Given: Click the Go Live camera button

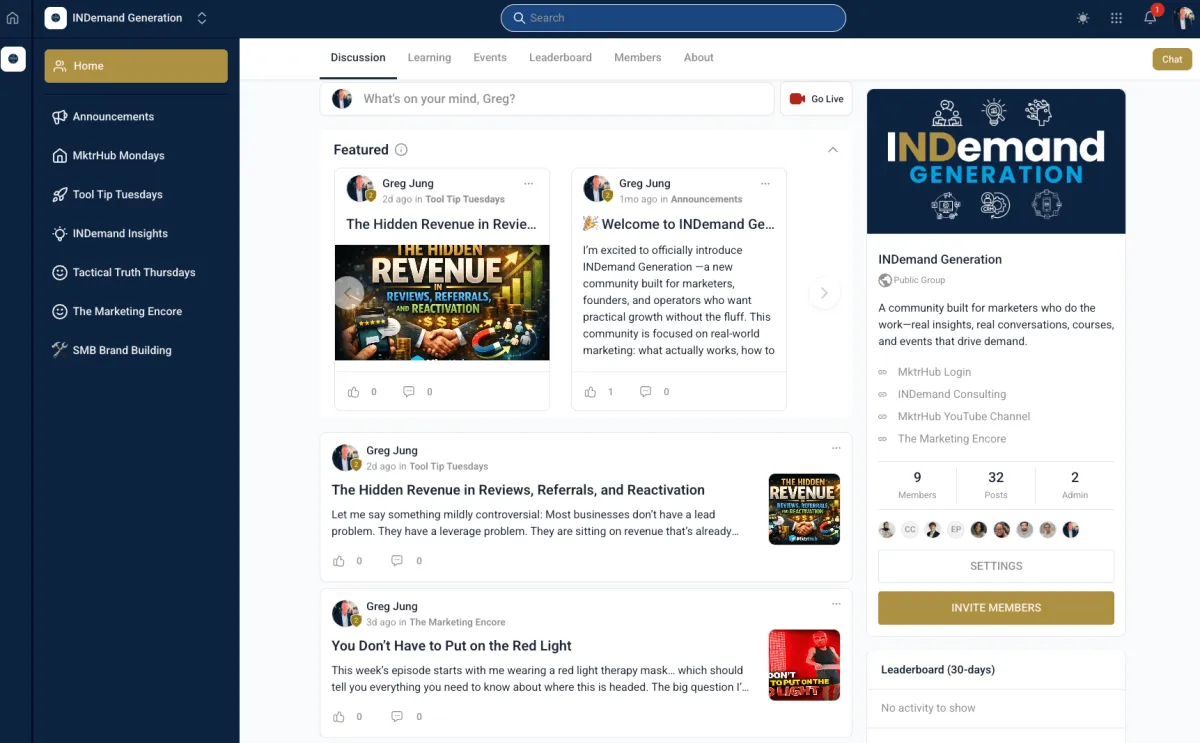Looking at the screenshot, I should tap(816, 99).
